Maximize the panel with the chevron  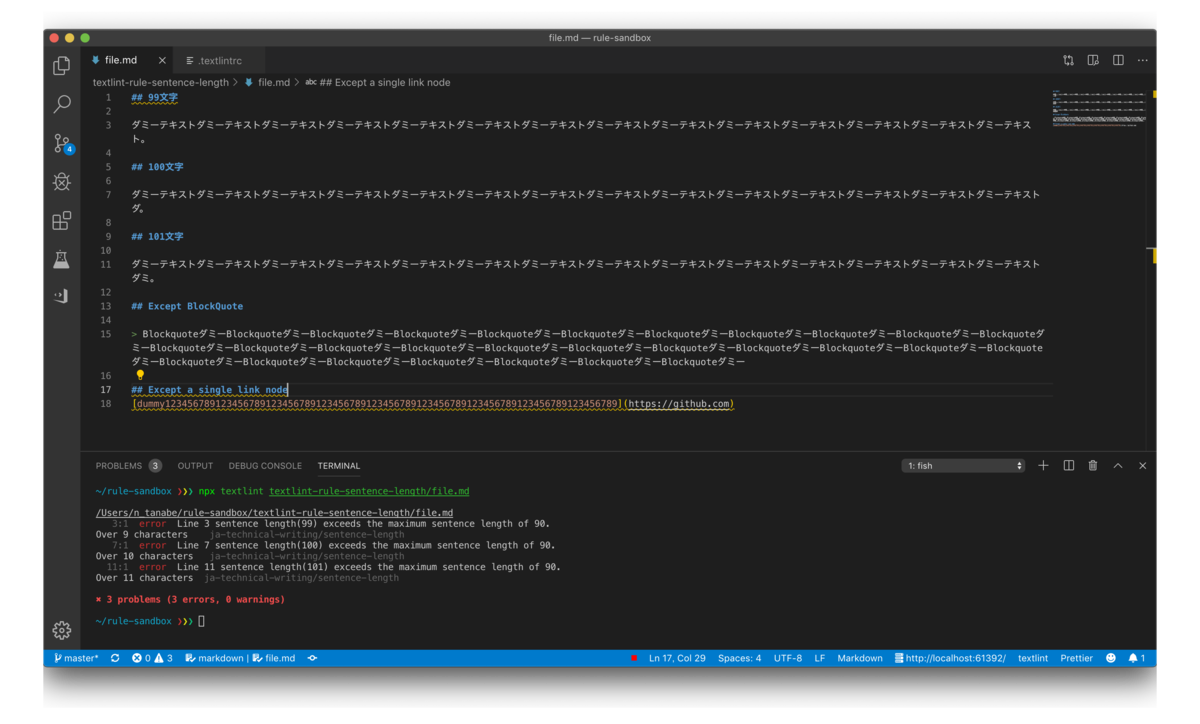point(1118,466)
